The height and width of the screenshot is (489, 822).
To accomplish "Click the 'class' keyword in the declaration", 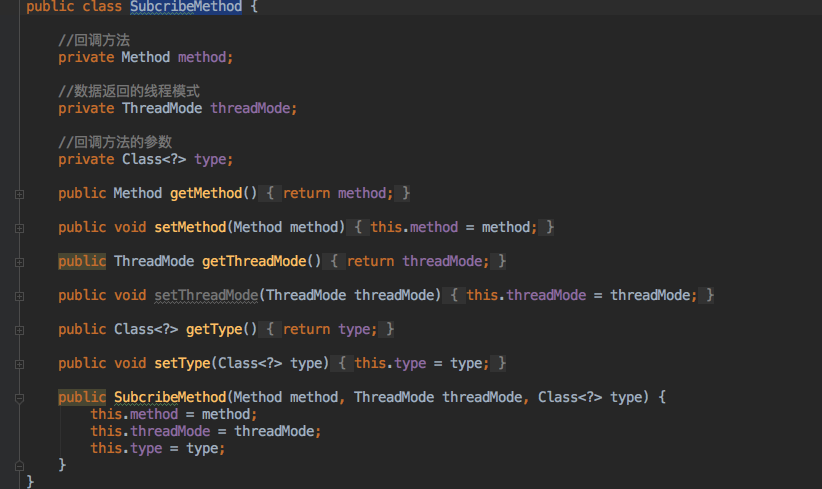I will 102,7.
